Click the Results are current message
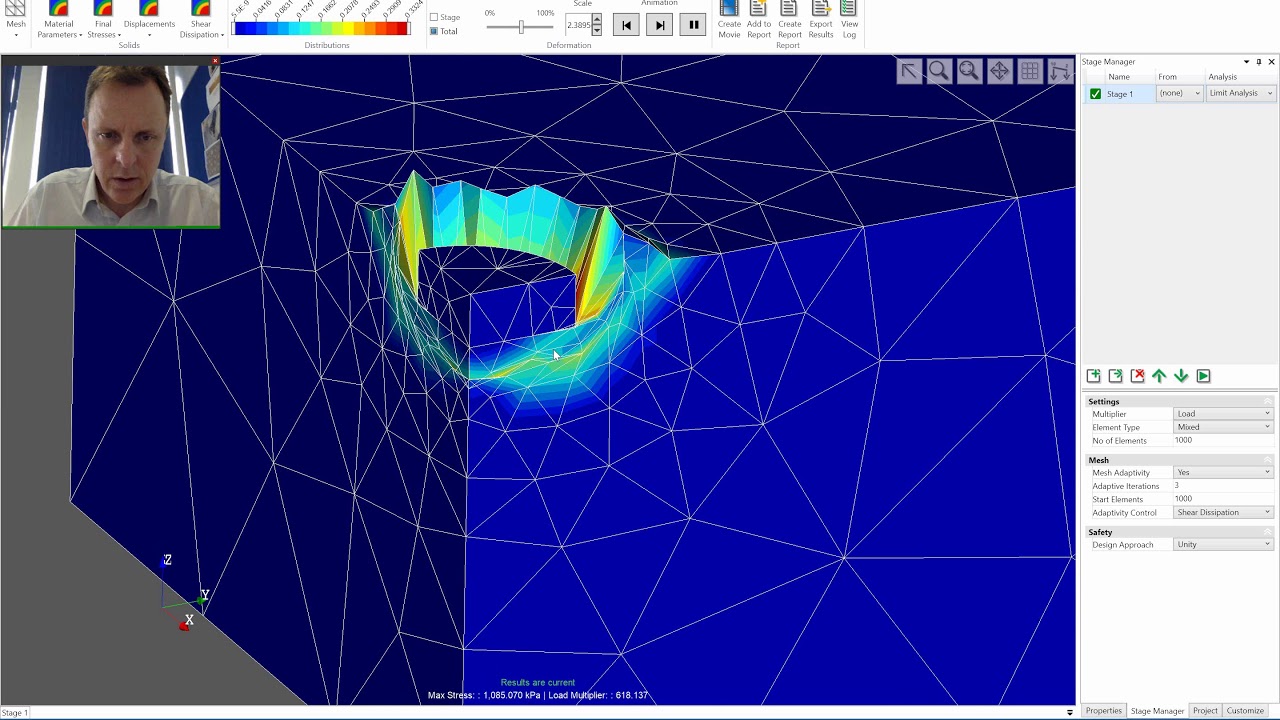 pyautogui.click(x=538, y=682)
